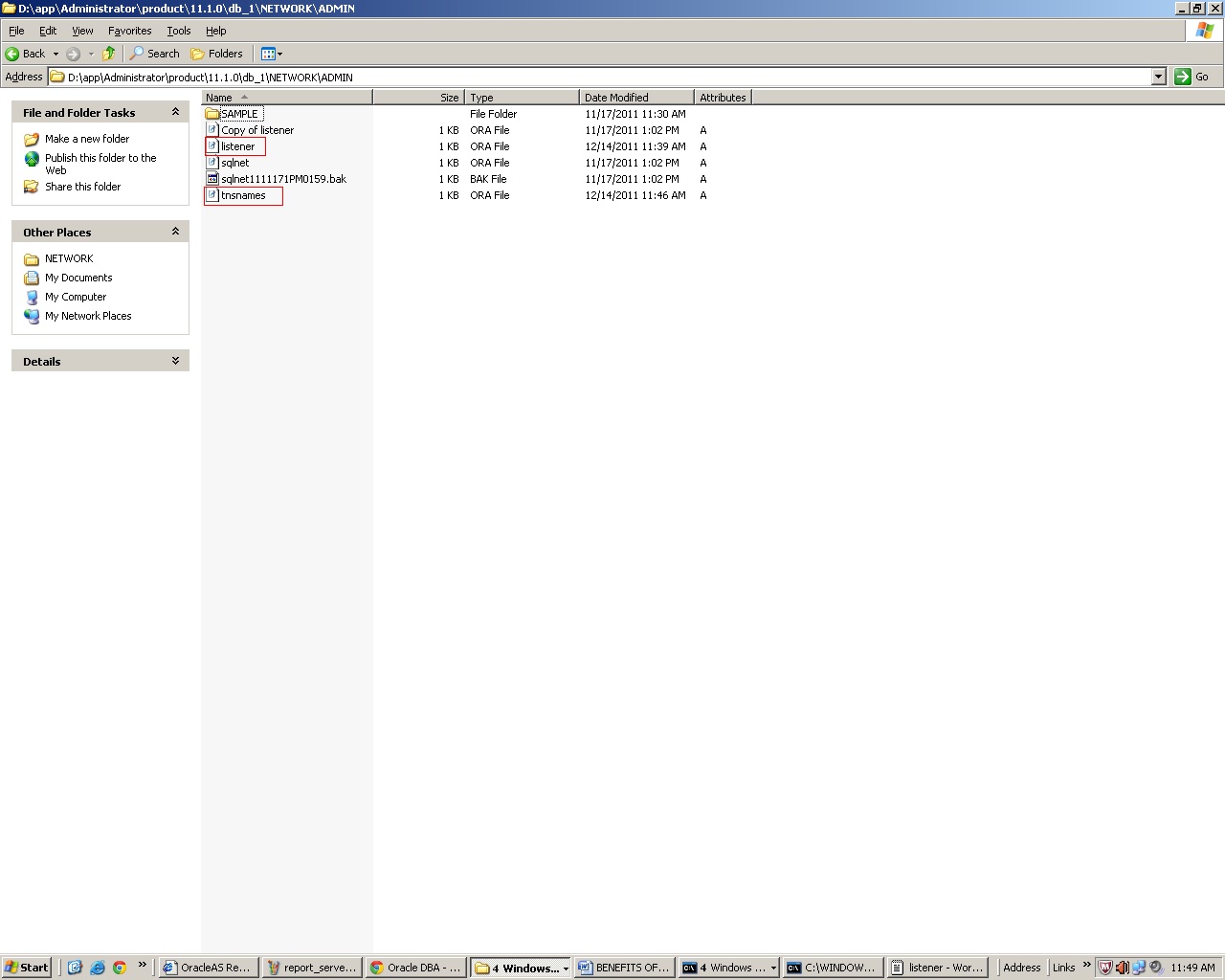Click Publish this folder to the Web
The height and width of the screenshot is (980, 1225).
tap(99, 158)
